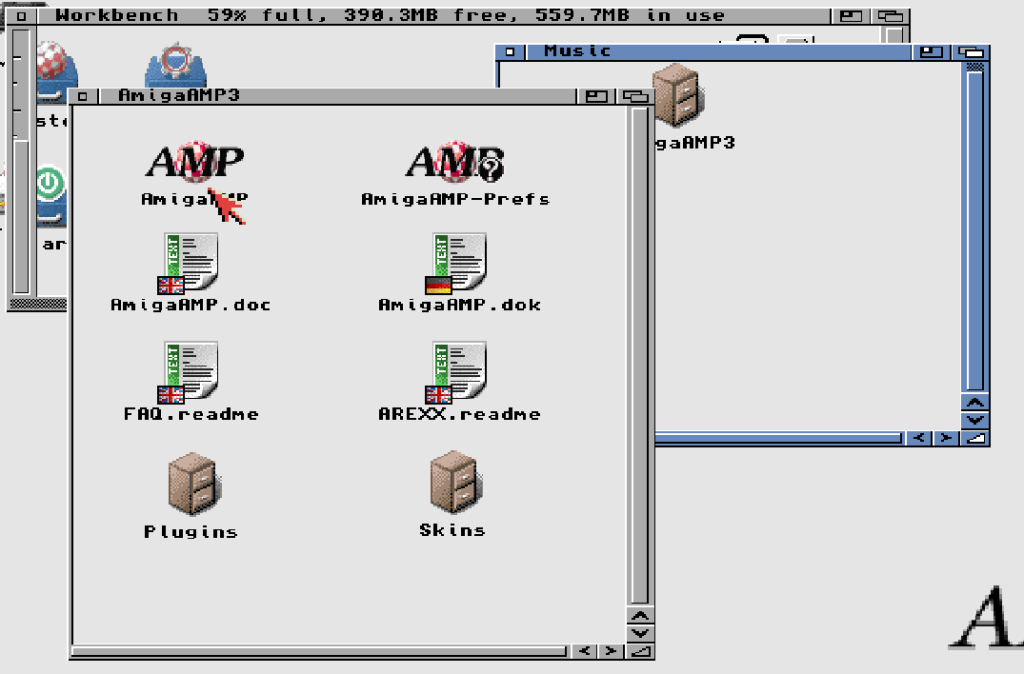Open the FAQ.readme document
The image size is (1024, 674).
click(x=191, y=374)
